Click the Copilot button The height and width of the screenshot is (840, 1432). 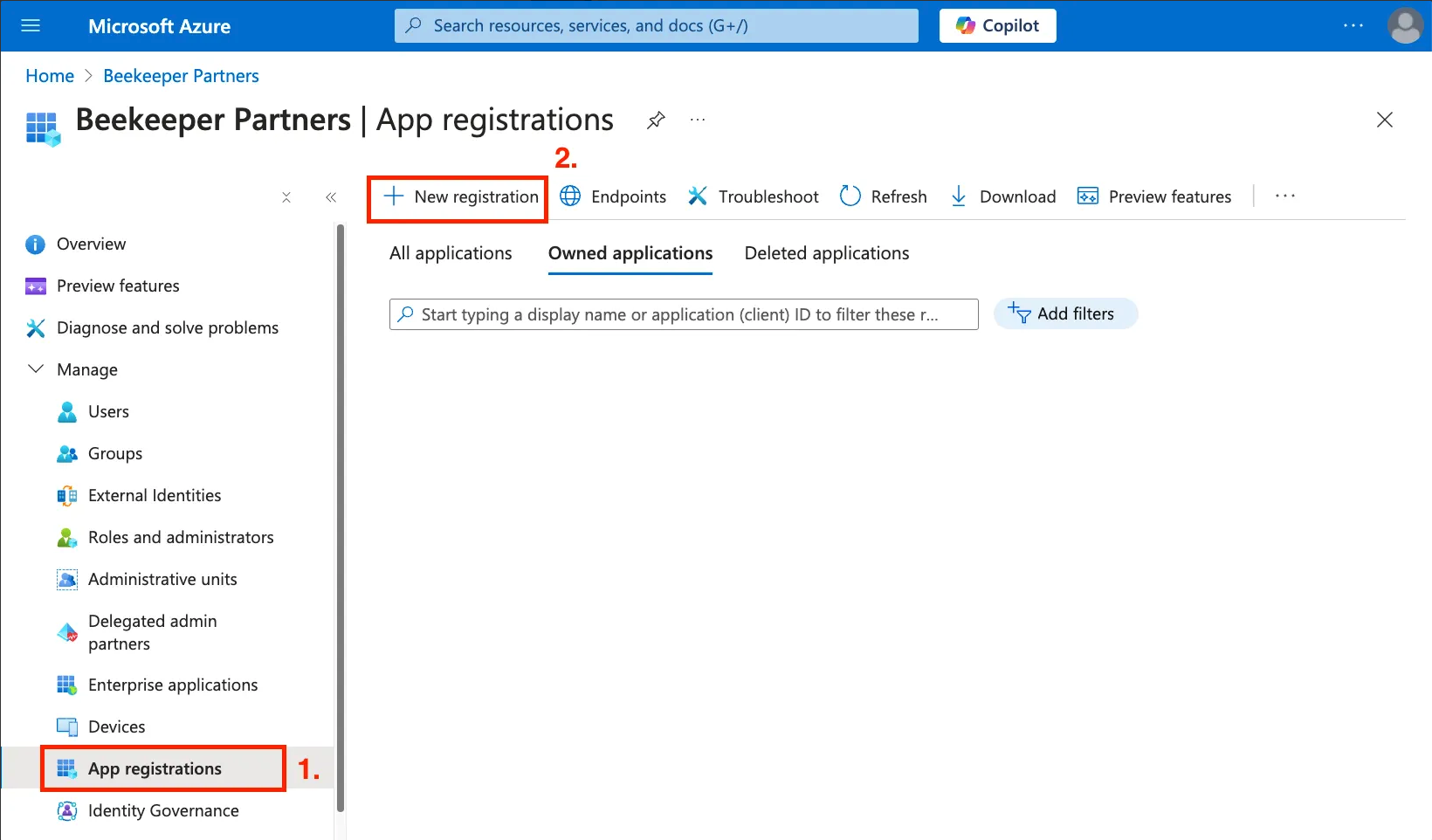[997, 25]
